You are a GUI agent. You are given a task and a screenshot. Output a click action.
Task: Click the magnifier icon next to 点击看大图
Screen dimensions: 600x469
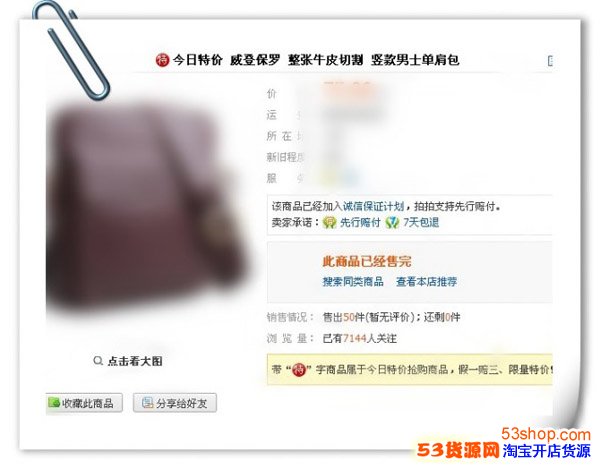click(98, 361)
